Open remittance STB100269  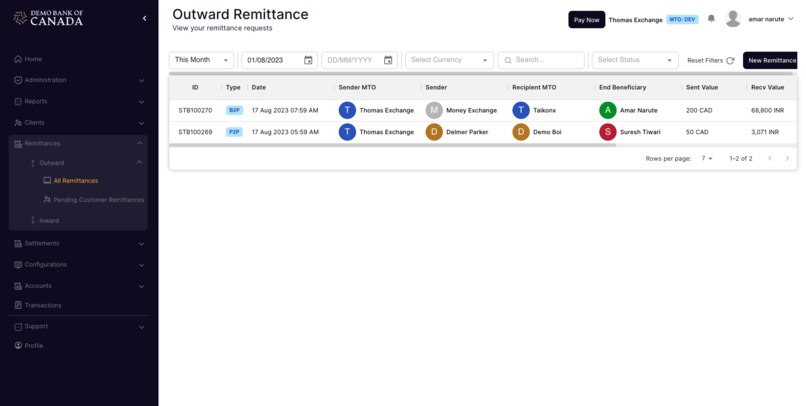(x=195, y=132)
